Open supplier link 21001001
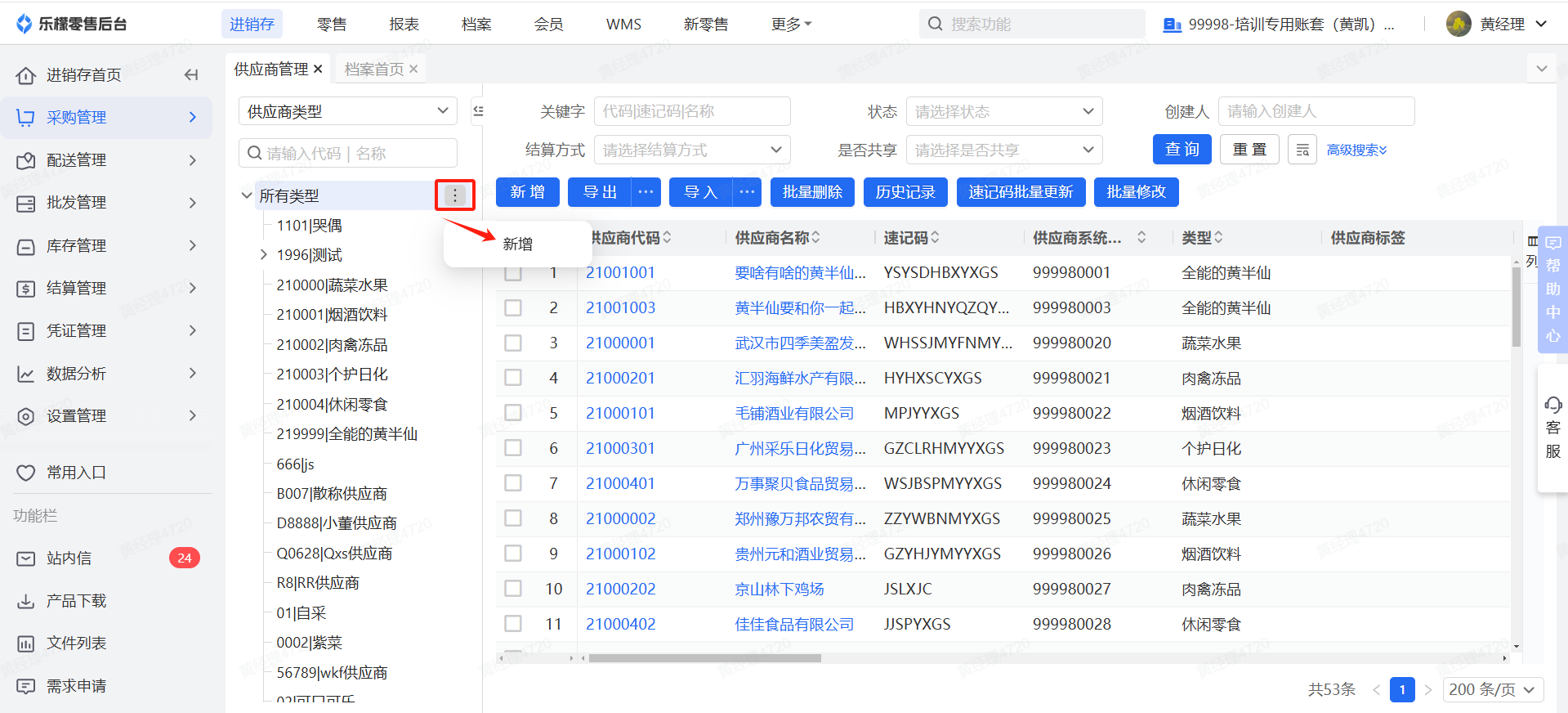The width and height of the screenshot is (1568, 713). (620, 273)
